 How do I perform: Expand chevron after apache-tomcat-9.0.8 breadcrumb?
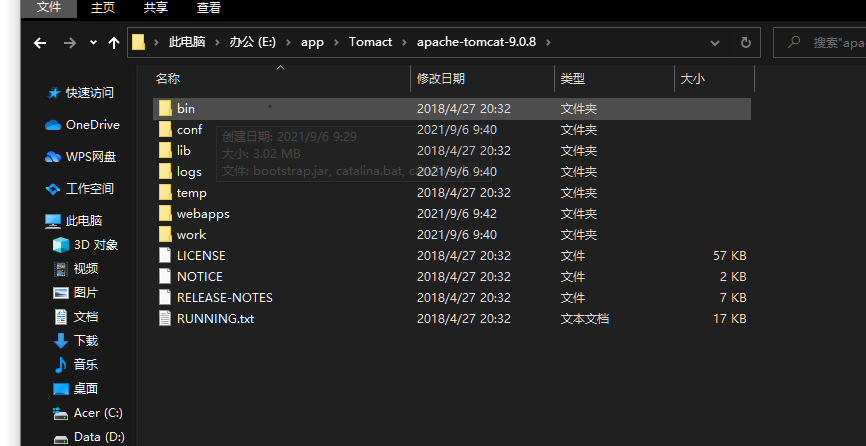pyautogui.click(x=548, y=42)
